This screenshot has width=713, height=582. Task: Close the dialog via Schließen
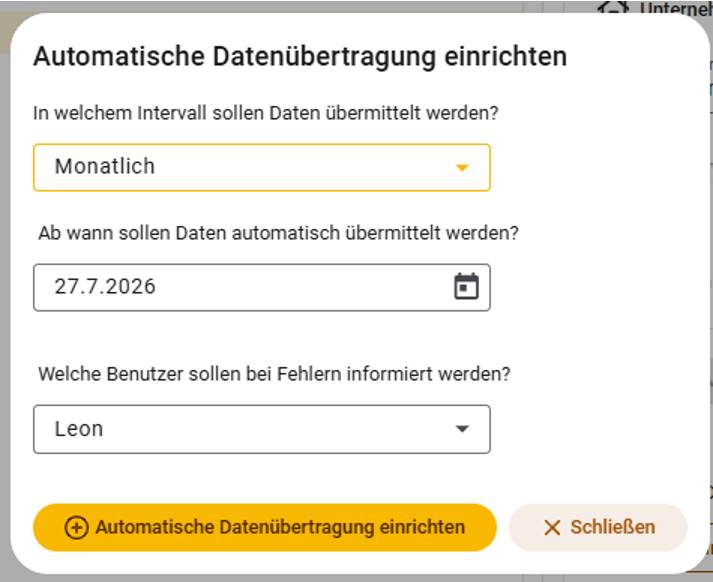(x=598, y=527)
